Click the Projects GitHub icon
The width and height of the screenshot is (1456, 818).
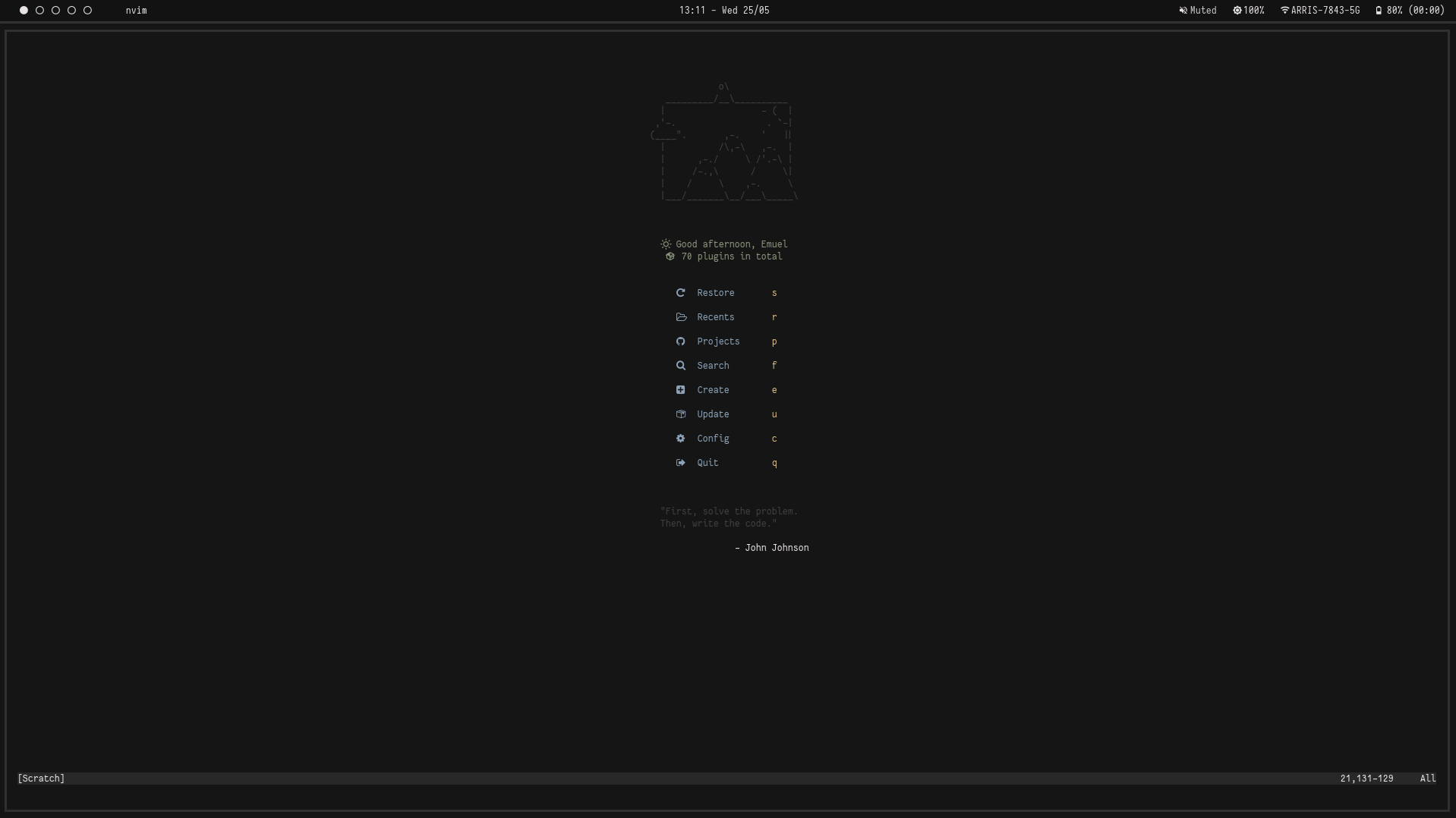coord(680,341)
